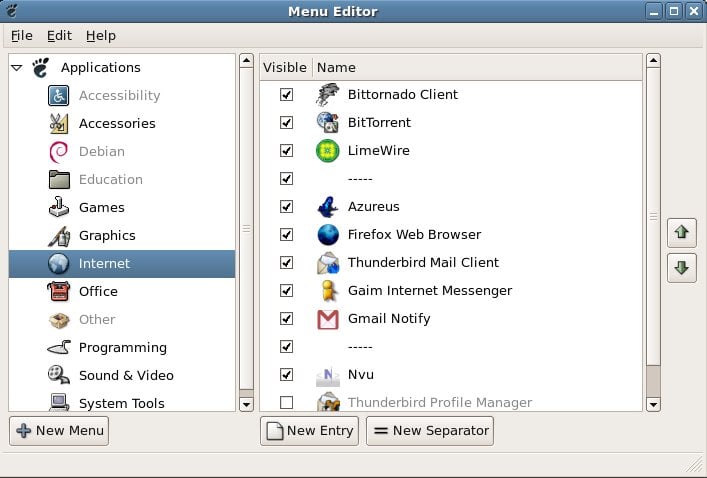This screenshot has width=707, height=478.
Task: Click the entries list scrollbar thumb
Action: [x=653, y=216]
